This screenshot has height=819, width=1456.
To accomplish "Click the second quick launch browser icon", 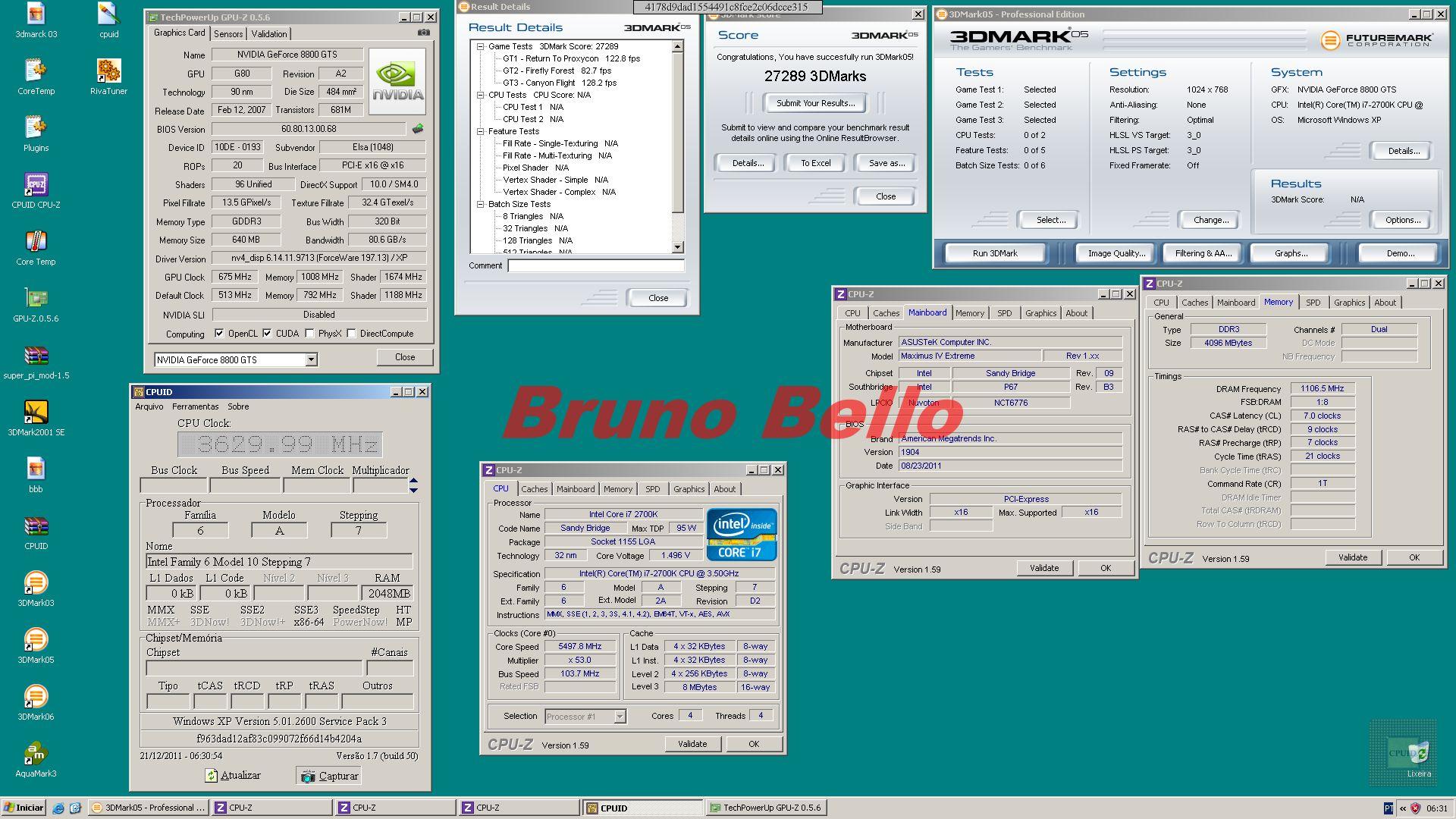I will 75,808.
